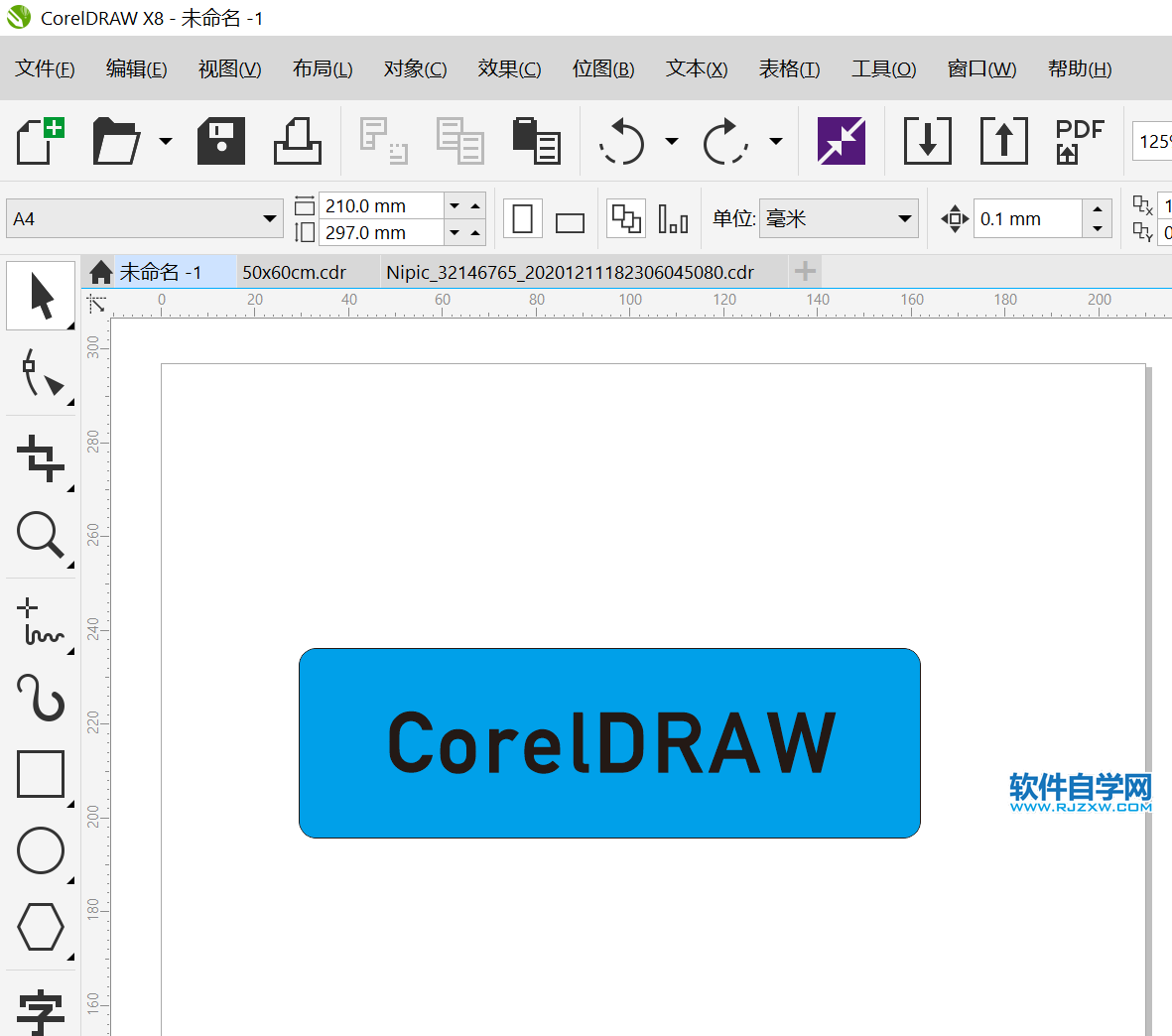The height and width of the screenshot is (1036, 1172).
Task: Click the Publish to PDF icon
Action: pyautogui.click(x=1079, y=141)
